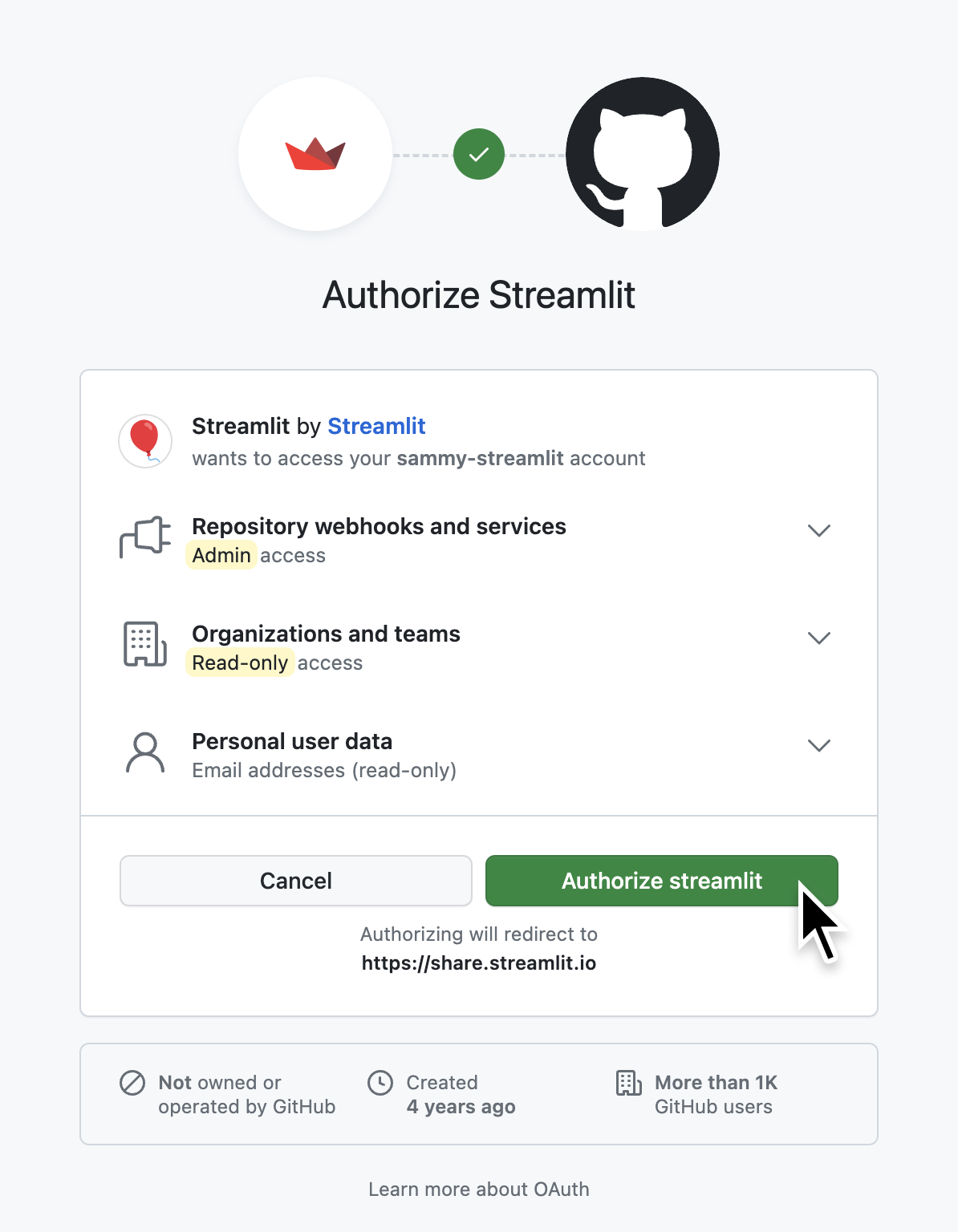Viewport: 958px width, 1232px height.
Task: Click the Admin access highlighted label
Action: pyautogui.click(x=221, y=555)
